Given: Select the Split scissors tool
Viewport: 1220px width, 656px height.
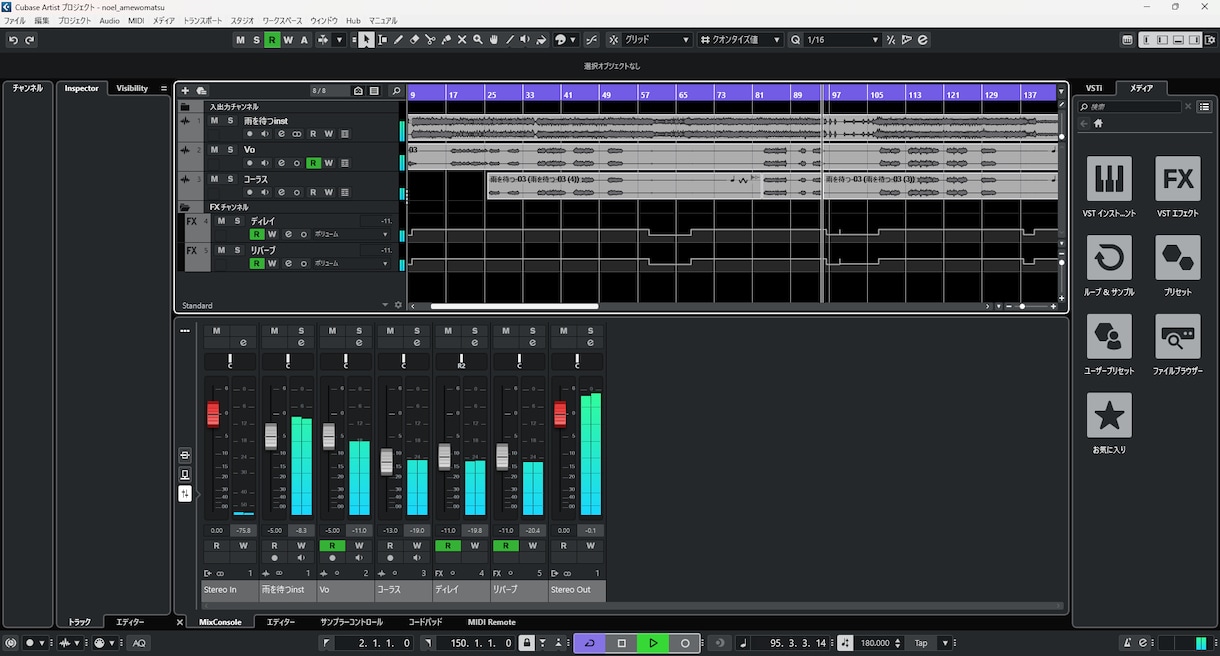Looking at the screenshot, I should point(430,40).
